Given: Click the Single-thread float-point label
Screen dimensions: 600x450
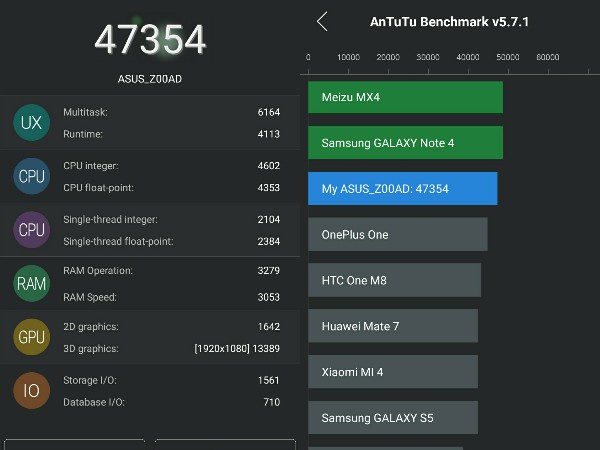Looking at the screenshot, I should 118,241.
